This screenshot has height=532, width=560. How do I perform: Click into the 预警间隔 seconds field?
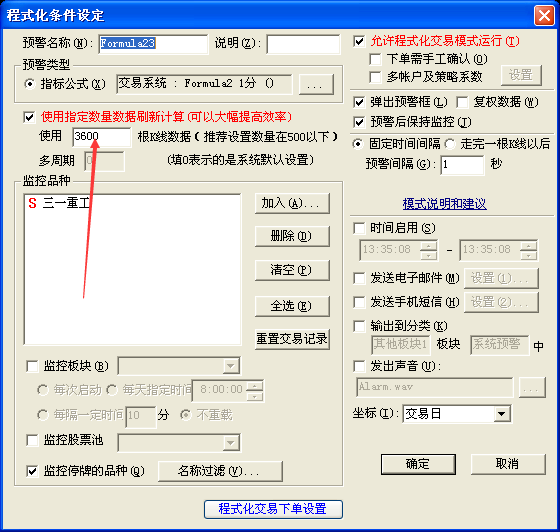(462, 165)
